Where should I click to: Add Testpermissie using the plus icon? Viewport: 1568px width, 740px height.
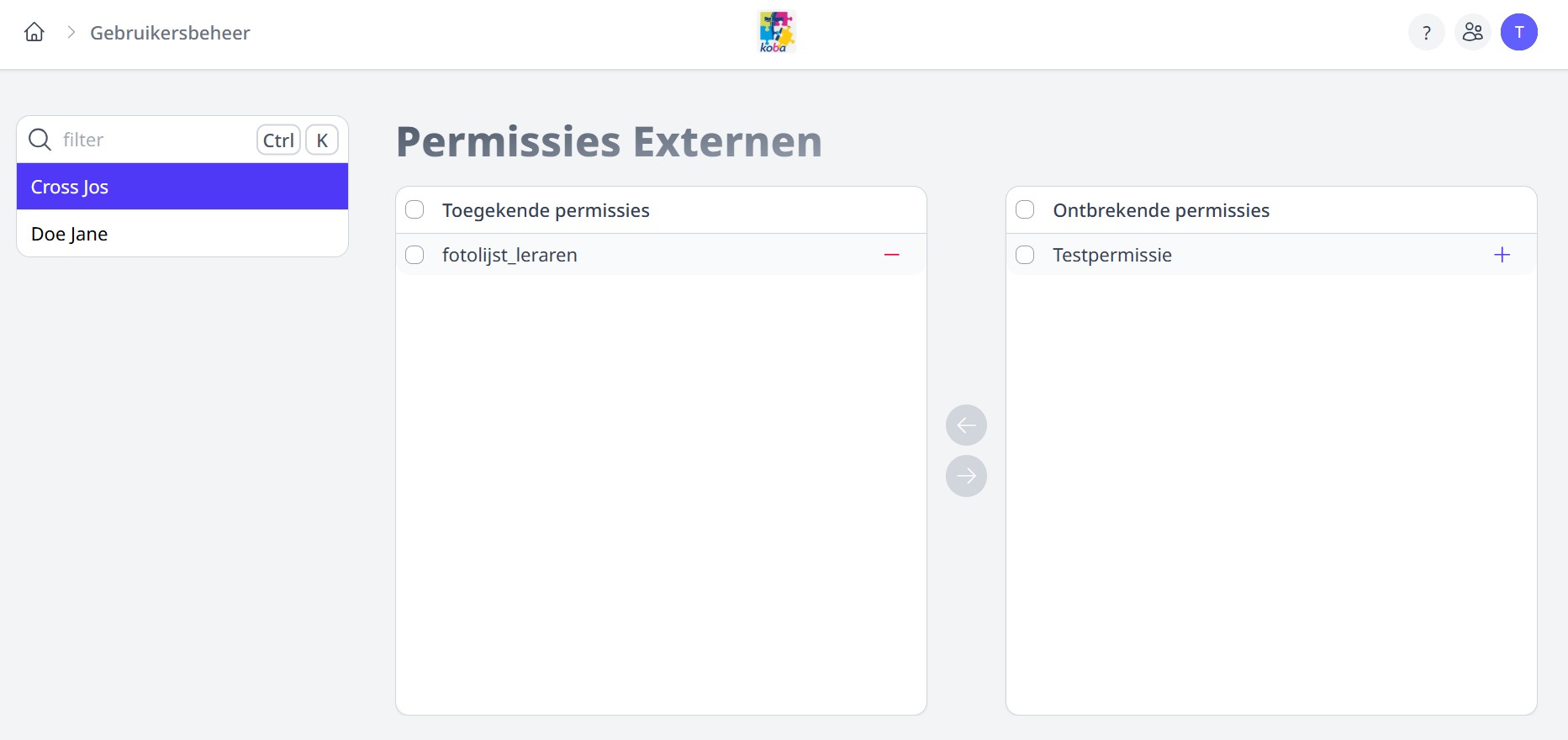[x=1502, y=255]
